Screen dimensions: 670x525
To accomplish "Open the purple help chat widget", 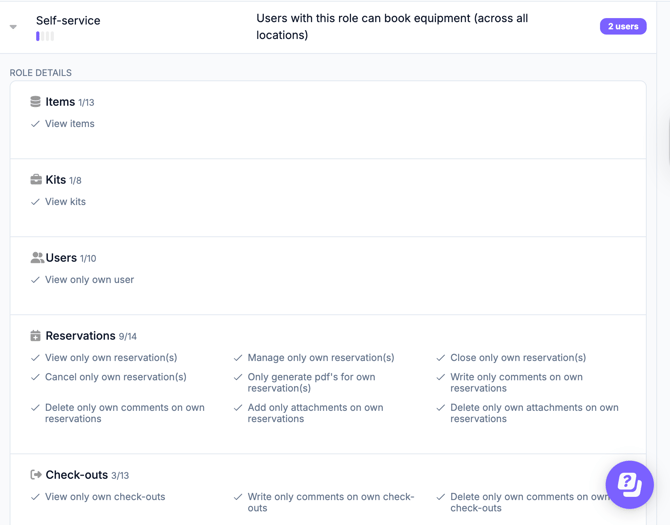I will point(629,484).
